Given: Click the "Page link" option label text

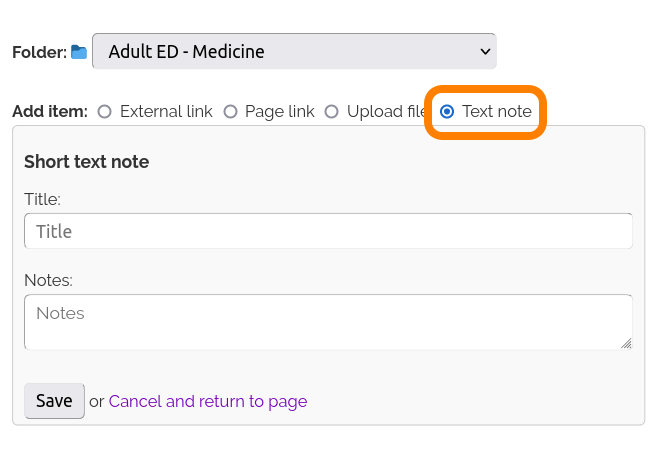Looking at the screenshot, I should click(280, 112).
